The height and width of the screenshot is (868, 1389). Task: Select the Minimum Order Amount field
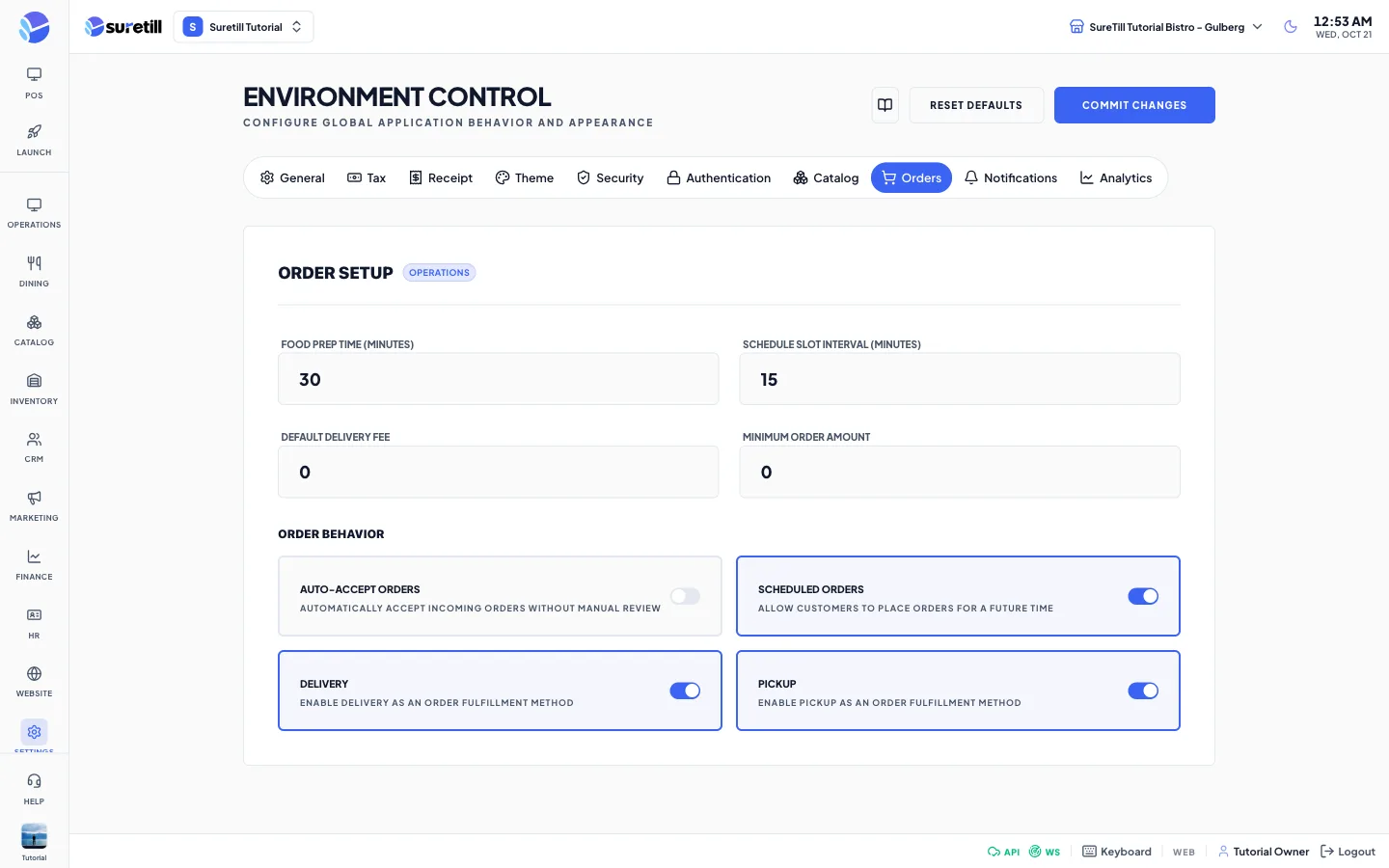960,472
